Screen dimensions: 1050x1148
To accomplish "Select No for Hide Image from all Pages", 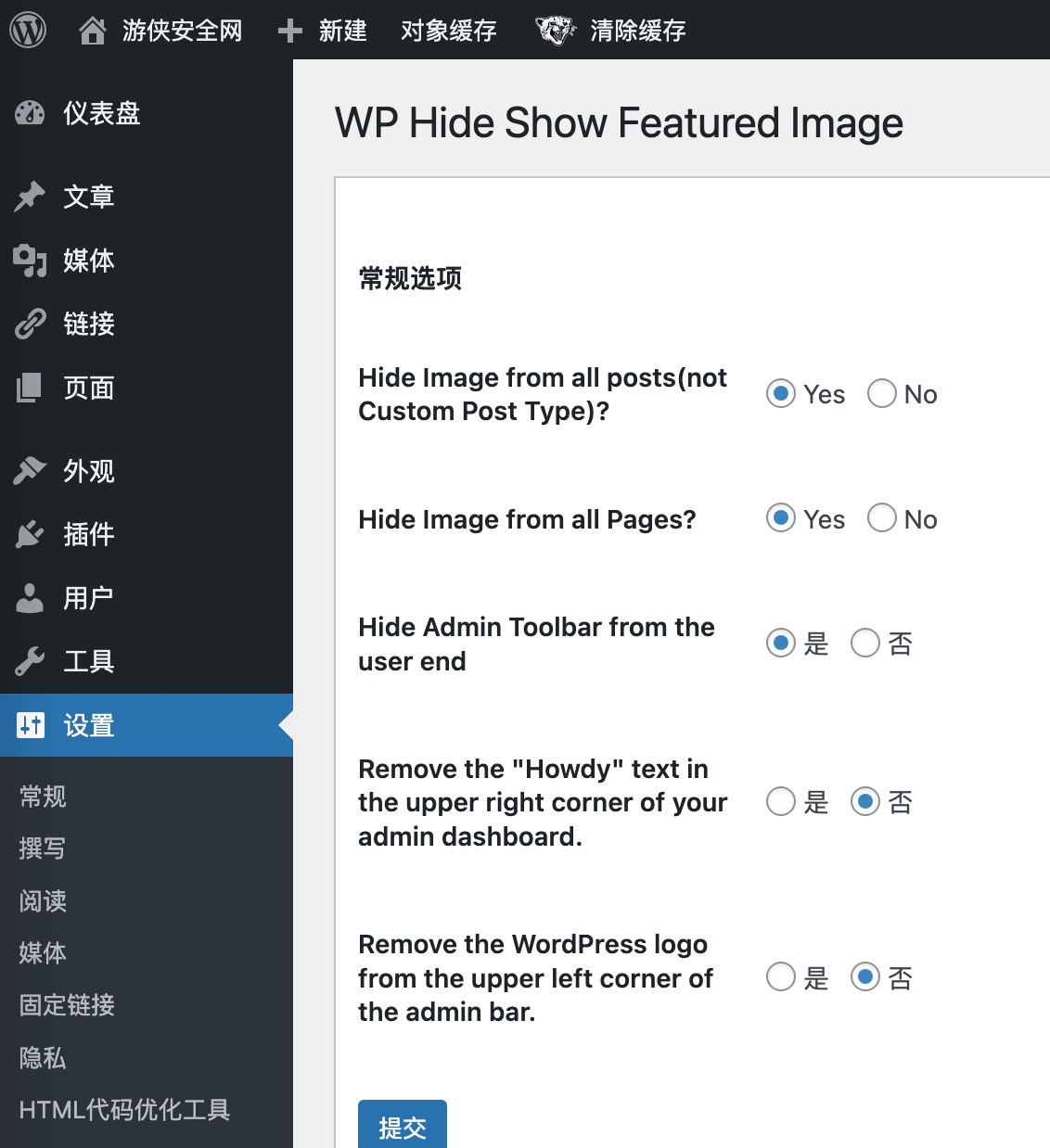I will pyautogui.click(x=882, y=518).
